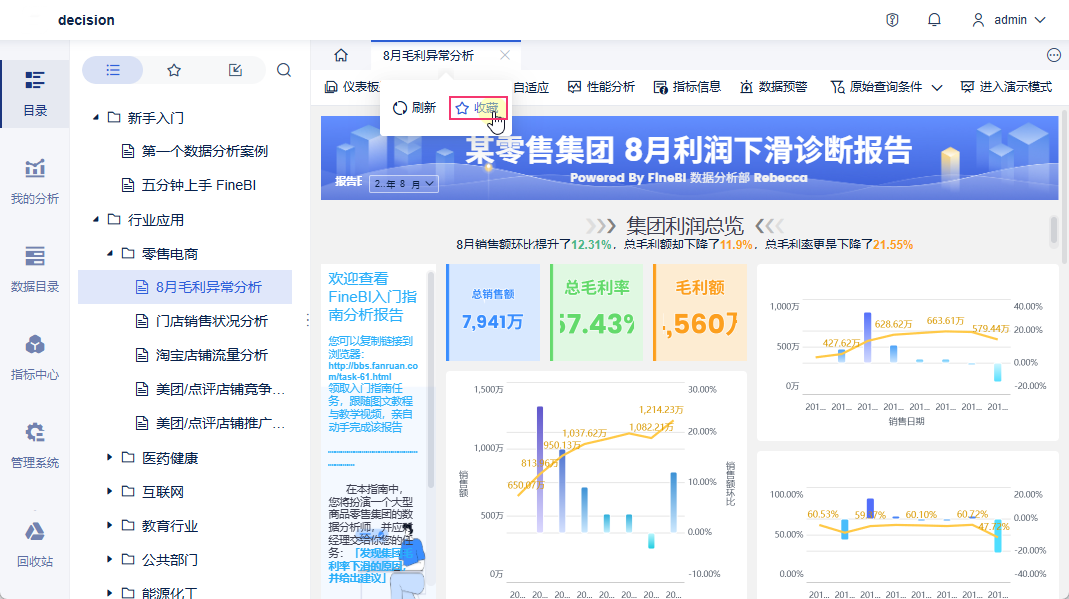This screenshot has height=599, width=1069.
Task: Click 进入演示模式 presentation mode
Action: pyautogui.click(x=1006, y=87)
